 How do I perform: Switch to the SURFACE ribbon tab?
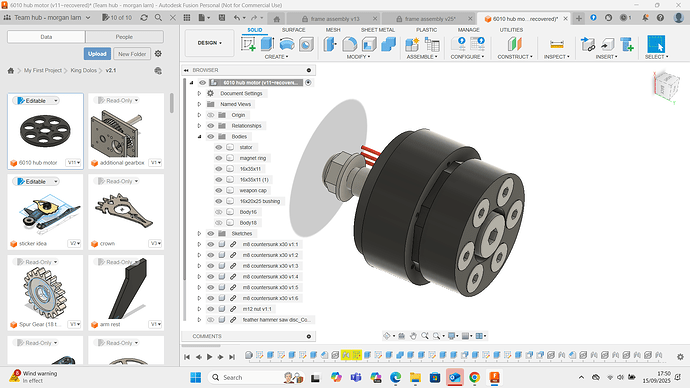(x=294, y=30)
